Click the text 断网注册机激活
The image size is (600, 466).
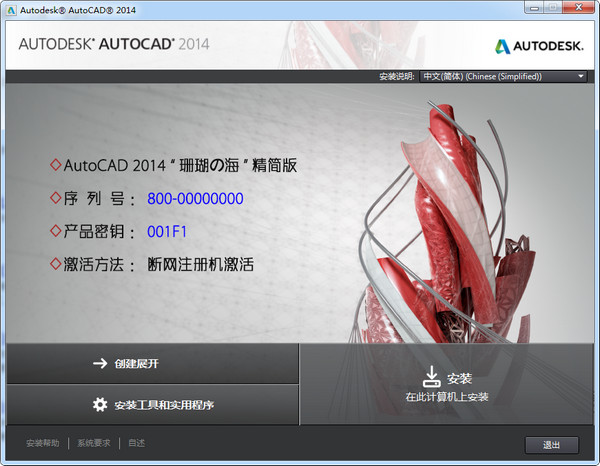pos(201,264)
